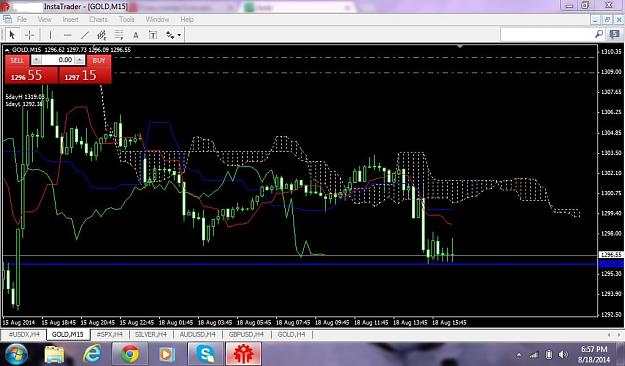The width and height of the screenshot is (625, 366).
Task: Click the 1296.55 current price label
Action: click(x=611, y=254)
